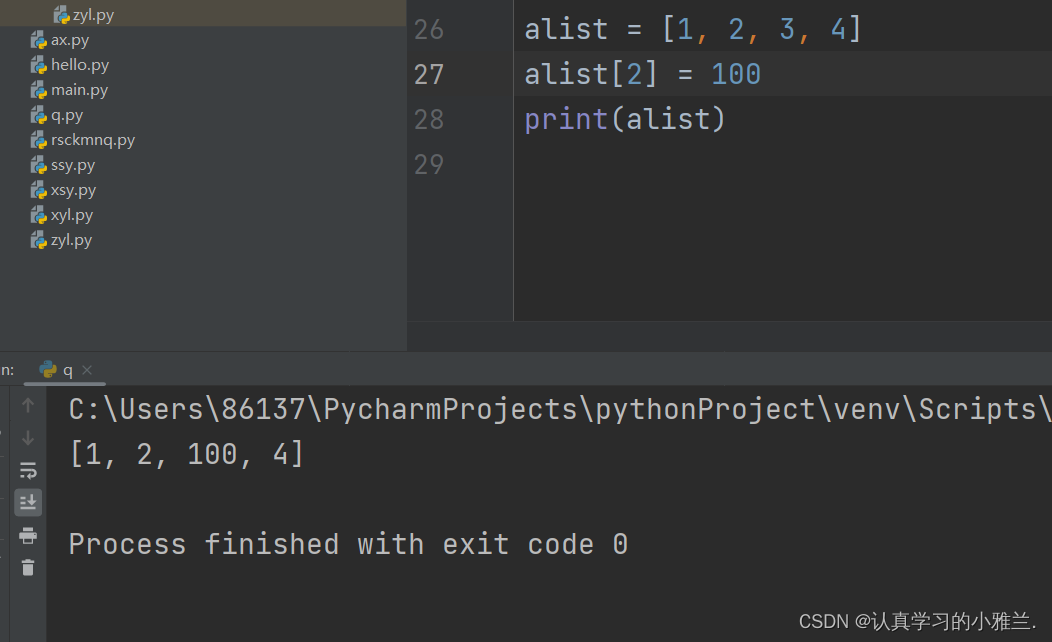The image size is (1052, 642).
Task: Close the 'q' run tab
Action: point(87,370)
